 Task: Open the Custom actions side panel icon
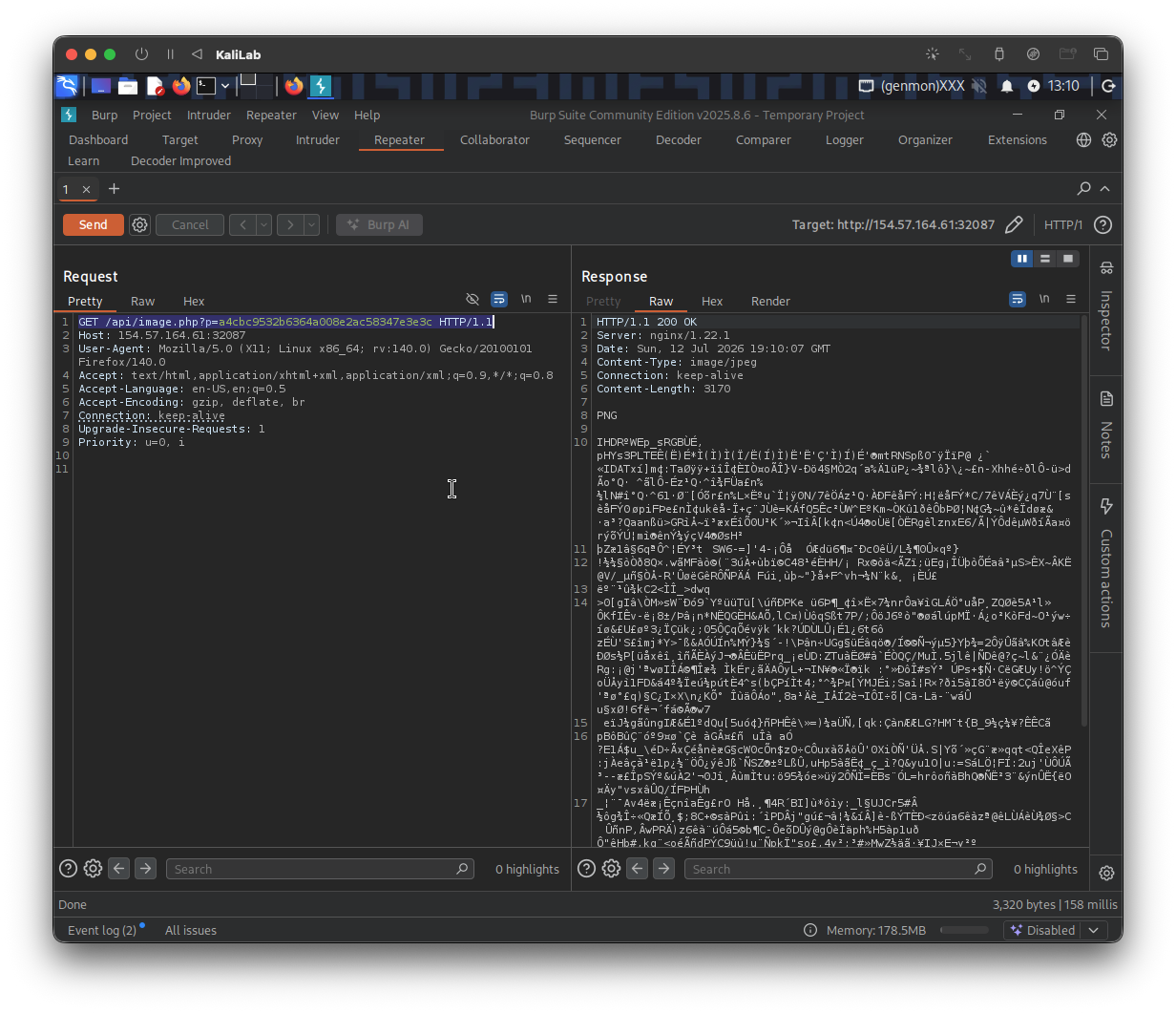[1106, 506]
